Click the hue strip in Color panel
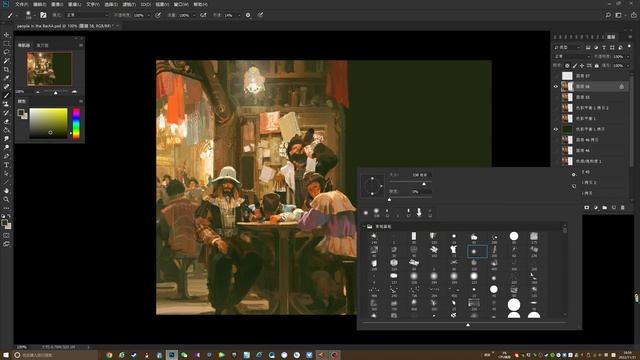 click(x=76, y=124)
